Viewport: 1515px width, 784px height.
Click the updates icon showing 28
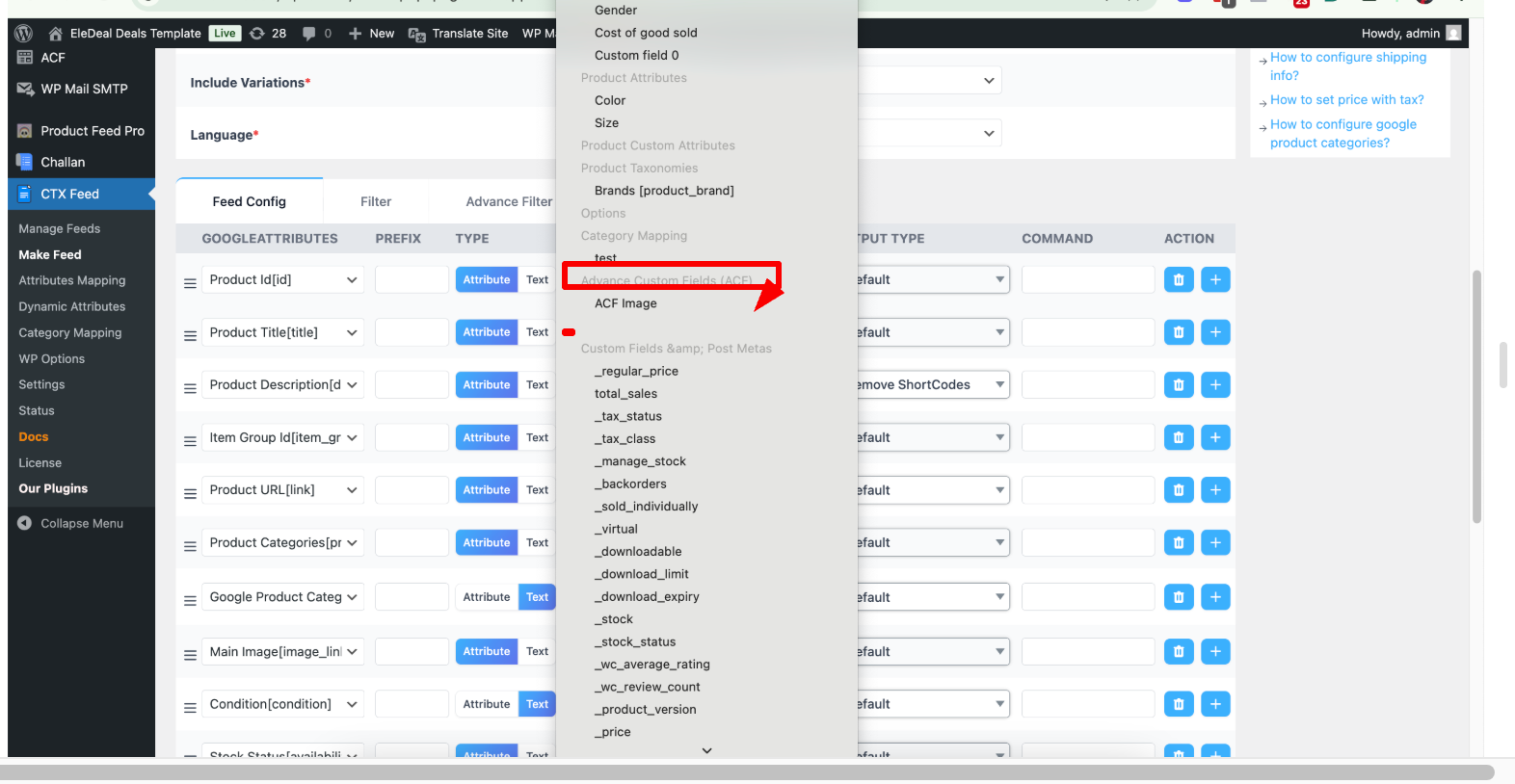pyautogui.click(x=257, y=33)
